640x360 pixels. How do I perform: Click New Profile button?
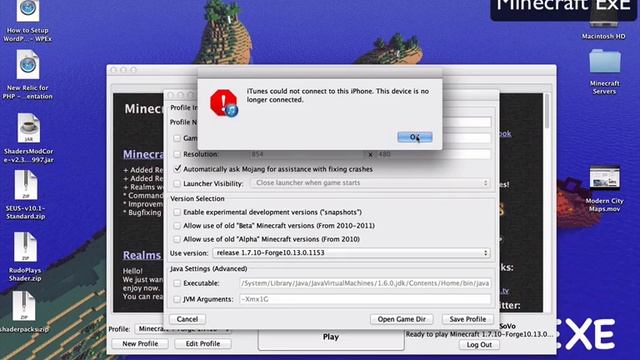point(140,344)
